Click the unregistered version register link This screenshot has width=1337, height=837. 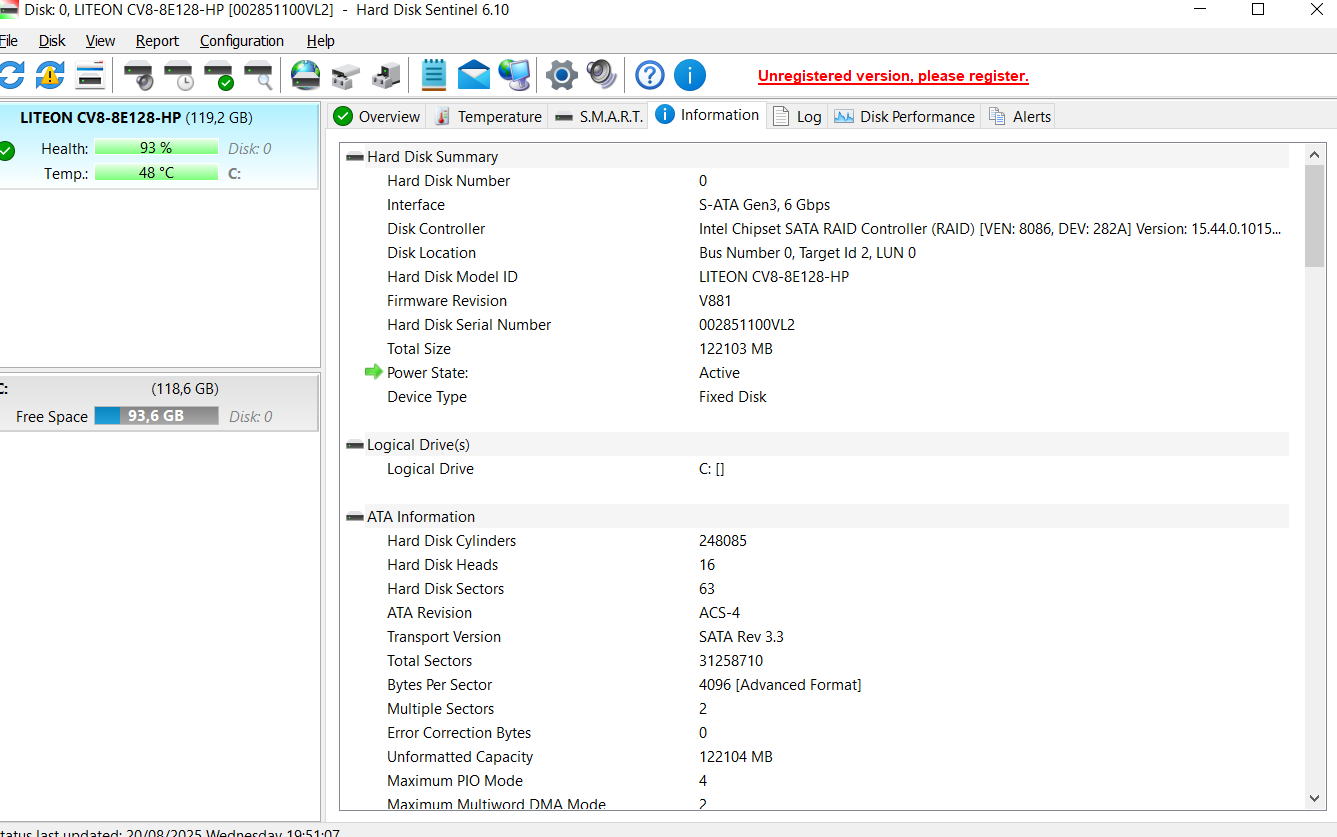(x=892, y=76)
